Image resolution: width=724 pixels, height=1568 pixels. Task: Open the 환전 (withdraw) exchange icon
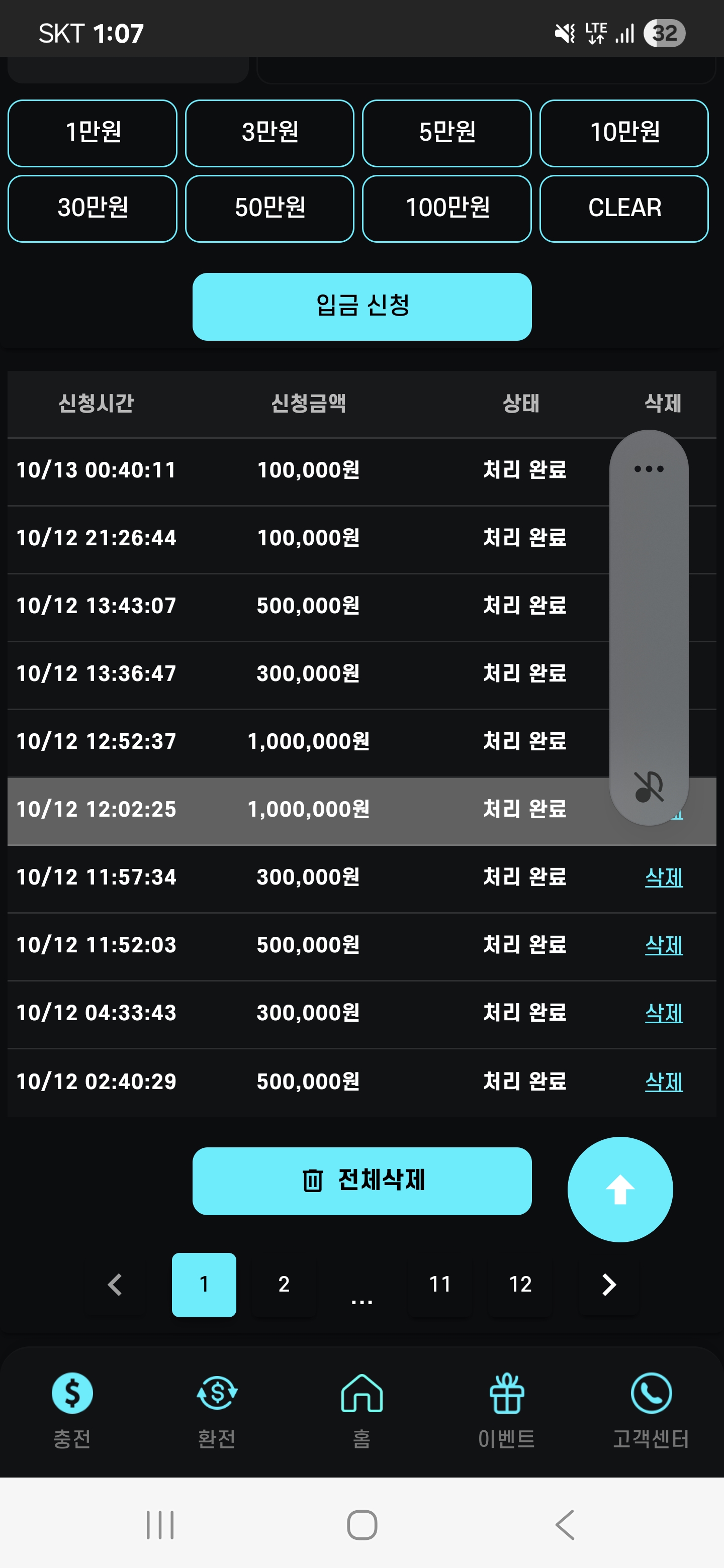point(217,1393)
